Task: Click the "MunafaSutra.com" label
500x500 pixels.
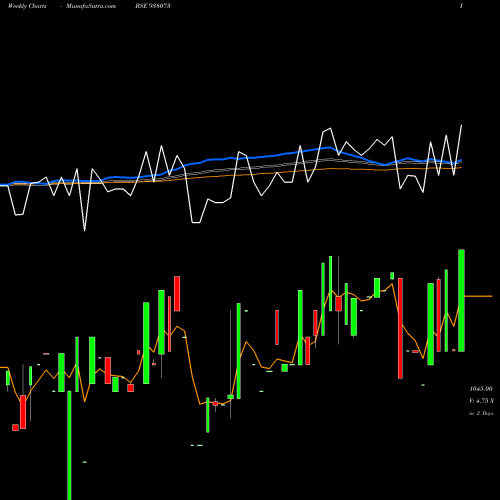Action: (x=91, y=6)
